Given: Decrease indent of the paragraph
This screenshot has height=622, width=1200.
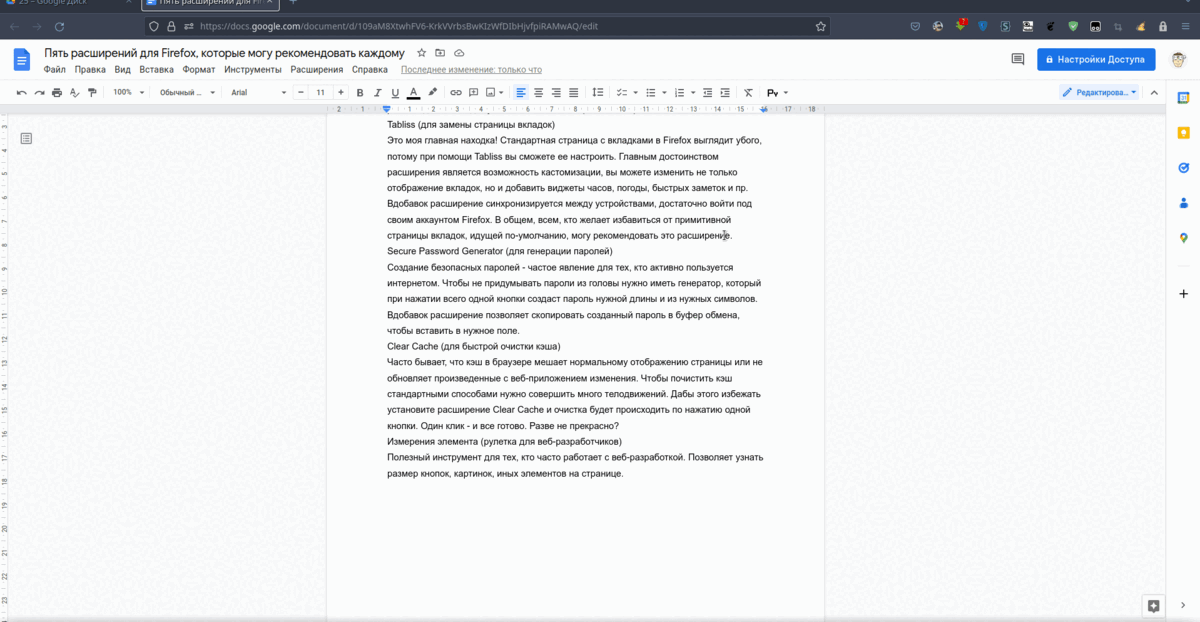Looking at the screenshot, I should pyautogui.click(x=708, y=92).
